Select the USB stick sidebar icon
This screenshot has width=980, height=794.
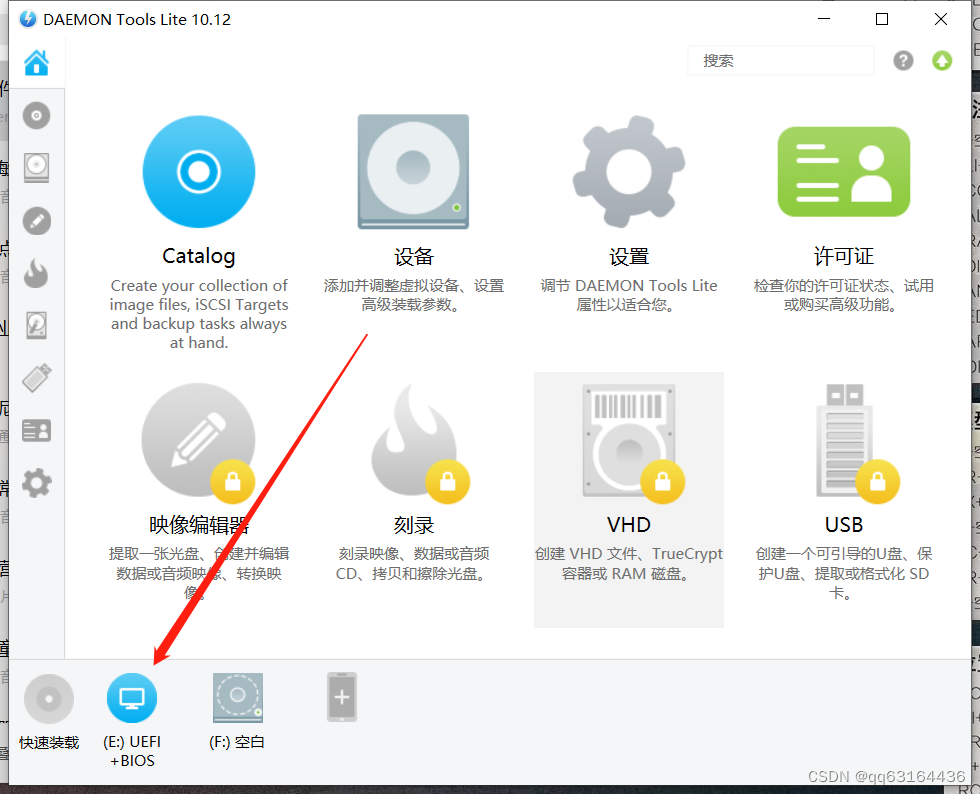(36, 378)
